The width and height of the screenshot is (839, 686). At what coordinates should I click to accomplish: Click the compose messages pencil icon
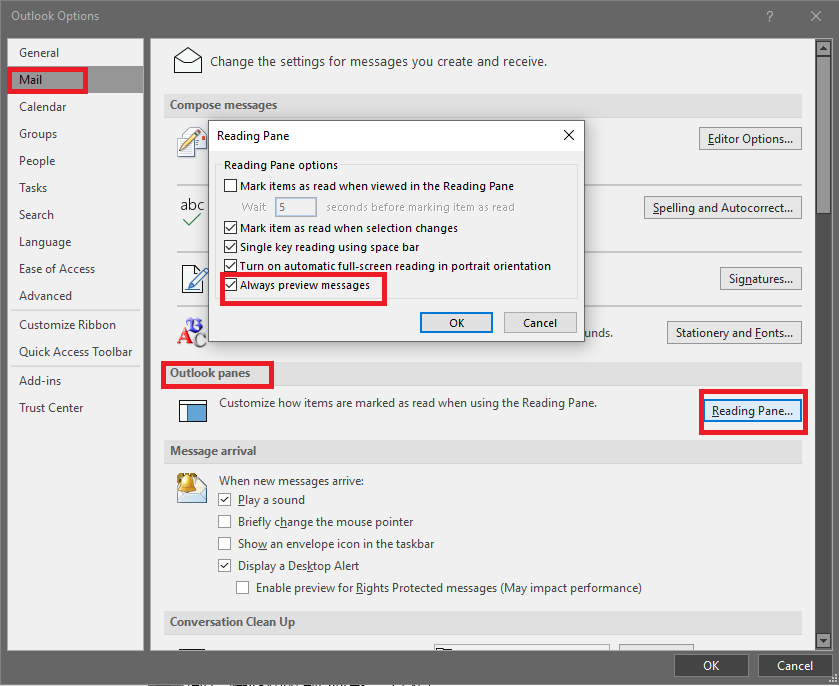[x=192, y=142]
